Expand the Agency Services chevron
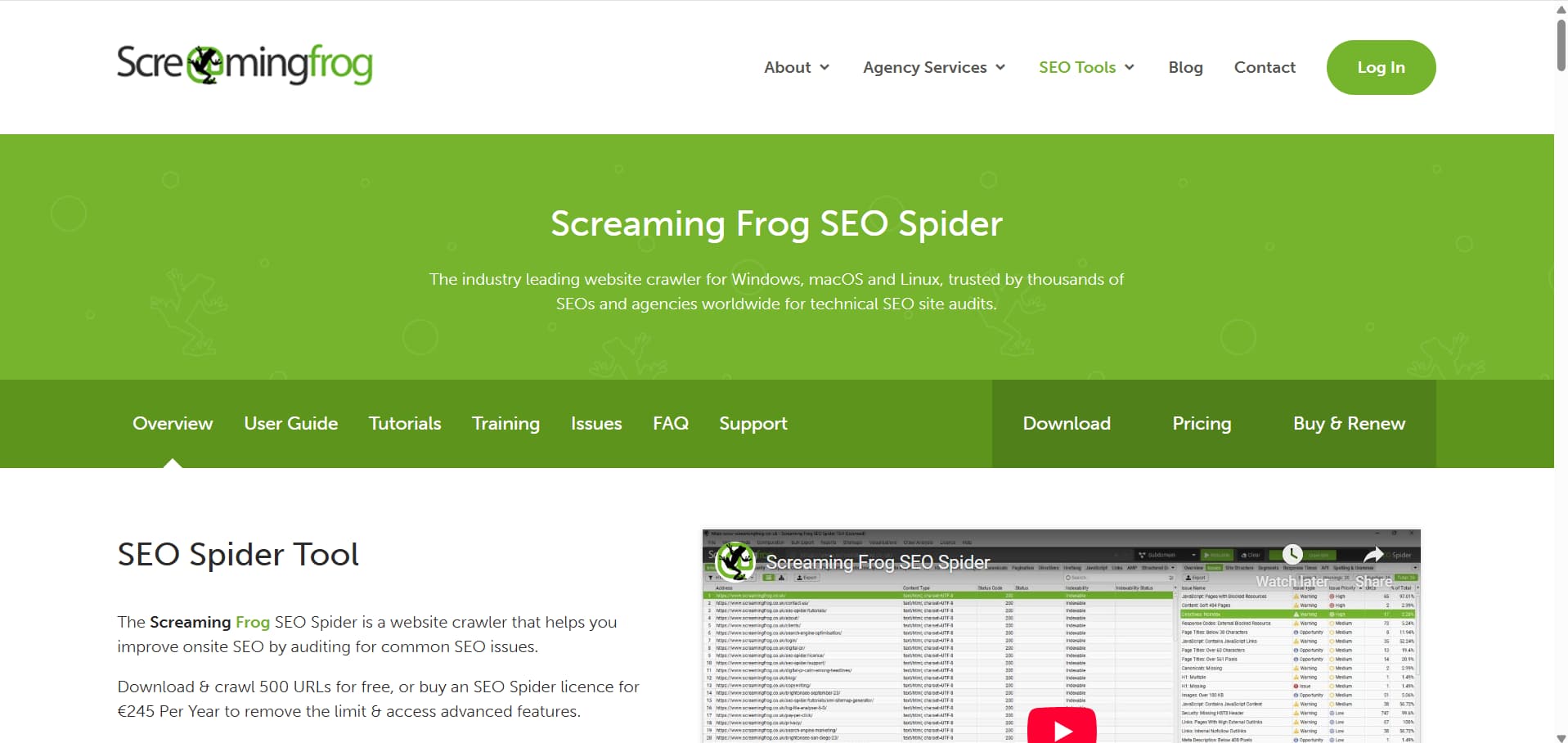Viewport: 1568px width, 743px height. [1000, 67]
